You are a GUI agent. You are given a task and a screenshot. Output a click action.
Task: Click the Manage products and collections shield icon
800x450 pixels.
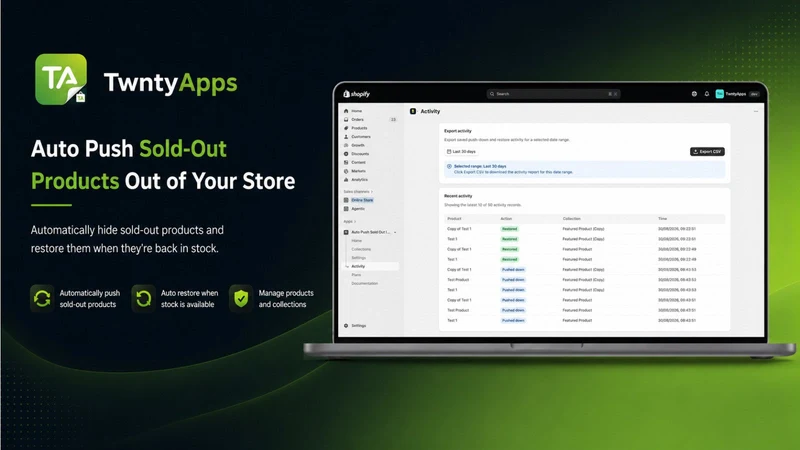click(241, 298)
